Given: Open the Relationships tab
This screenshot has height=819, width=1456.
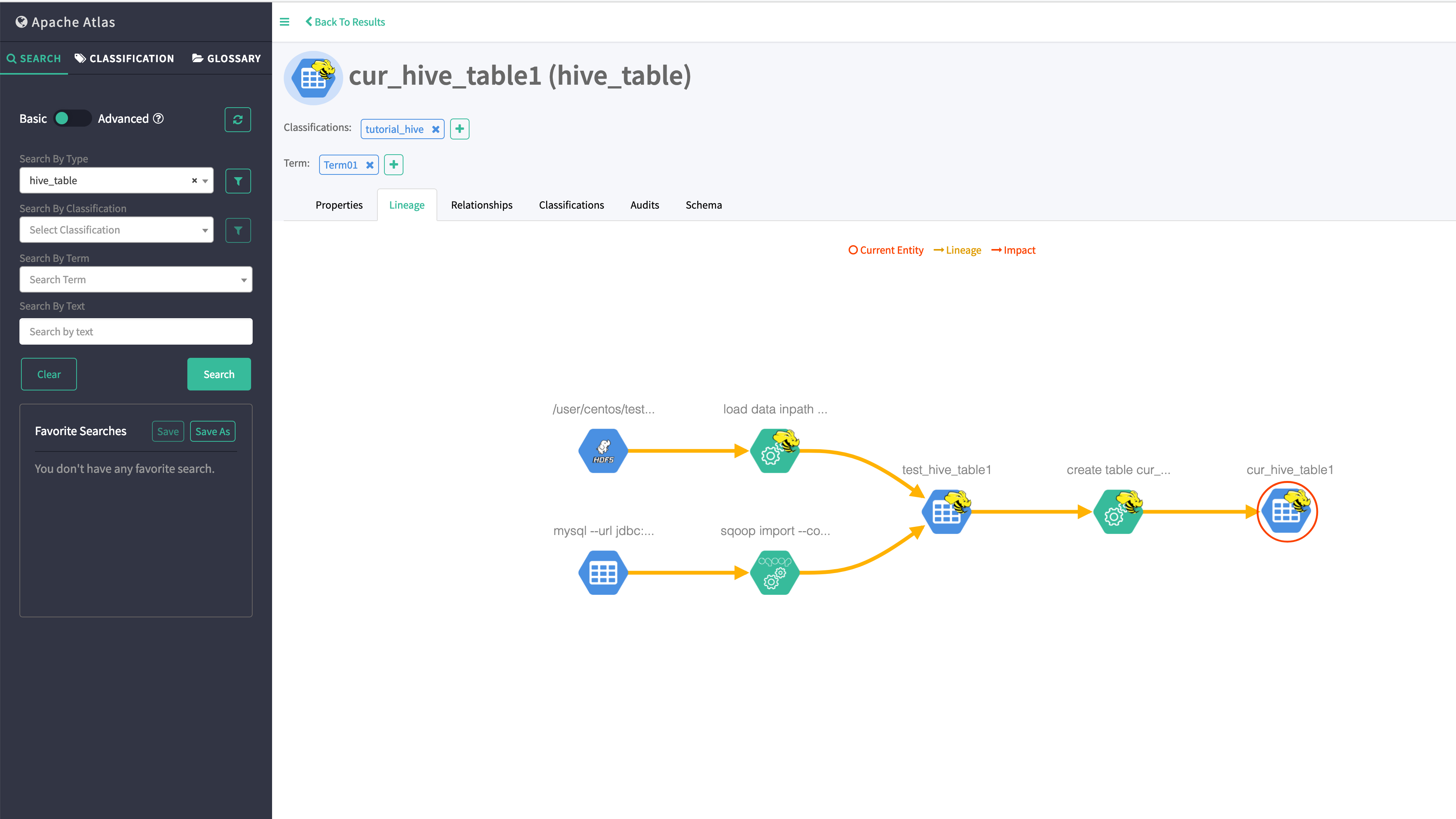Looking at the screenshot, I should coord(481,204).
